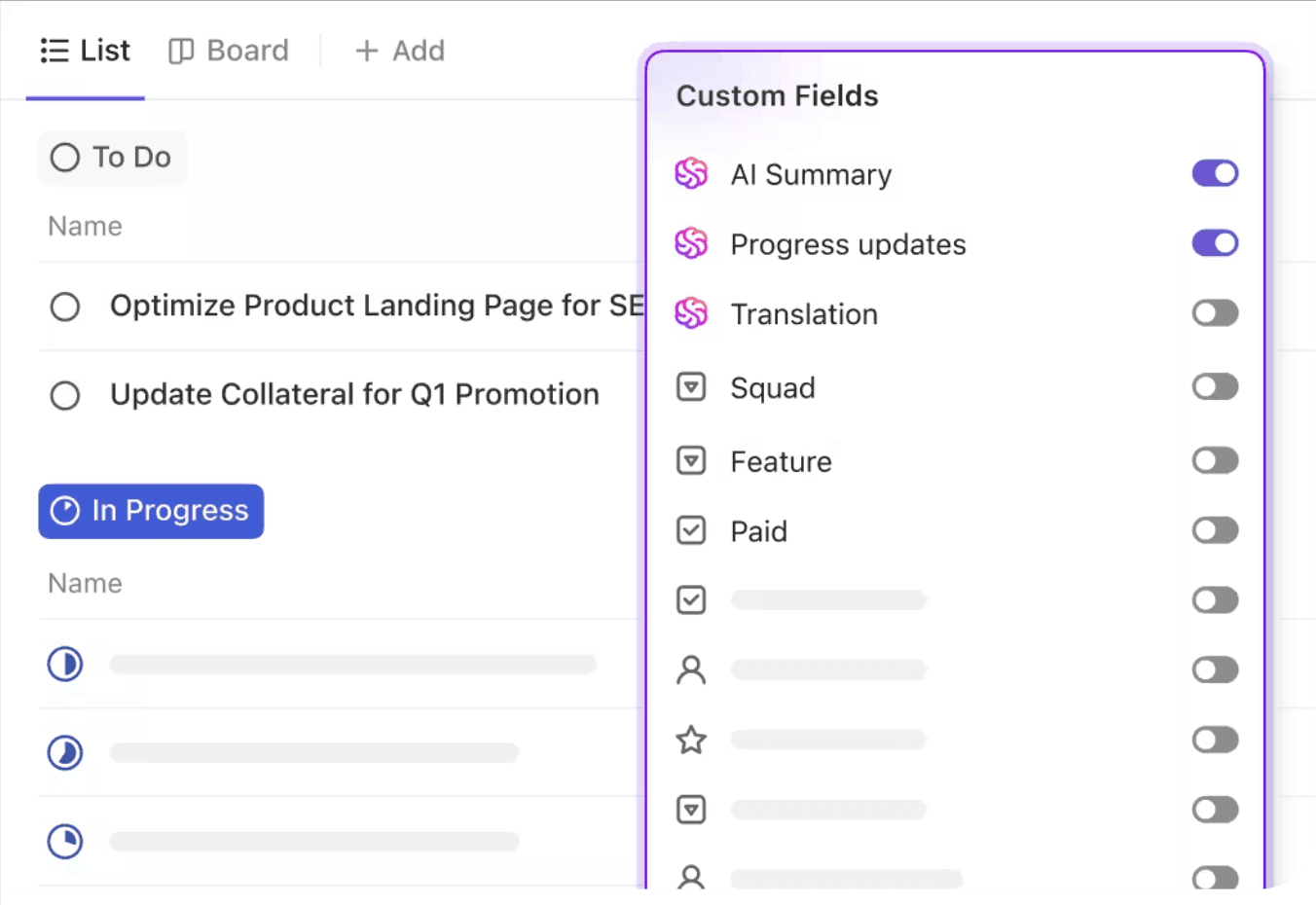
Task: Click the checkbox icon below Paid
Action: pyautogui.click(x=691, y=600)
